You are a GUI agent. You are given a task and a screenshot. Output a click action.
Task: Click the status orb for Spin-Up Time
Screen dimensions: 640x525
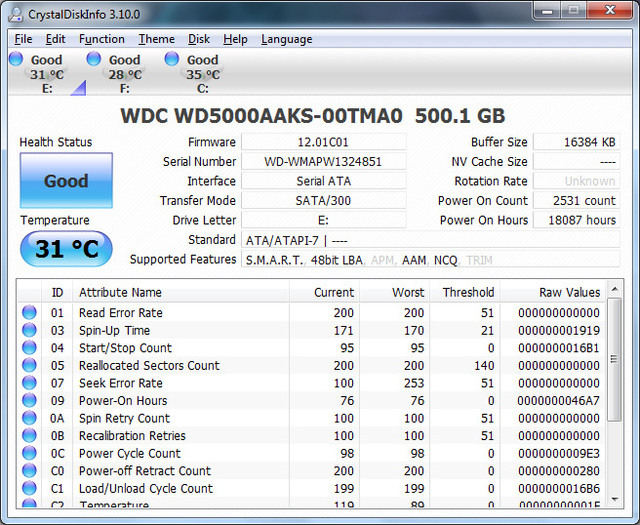pyautogui.click(x=29, y=330)
